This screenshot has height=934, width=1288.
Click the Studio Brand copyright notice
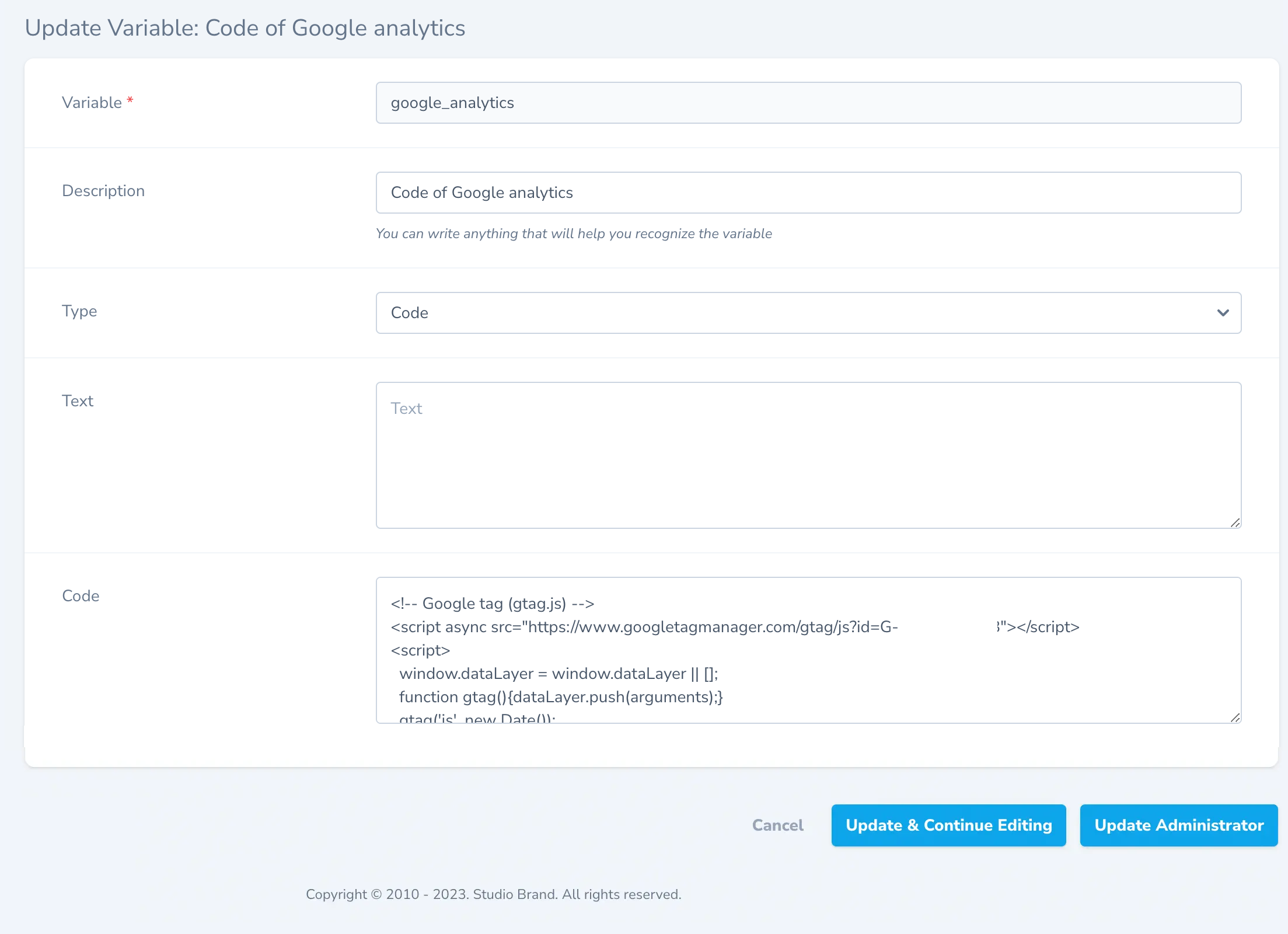coord(494,894)
